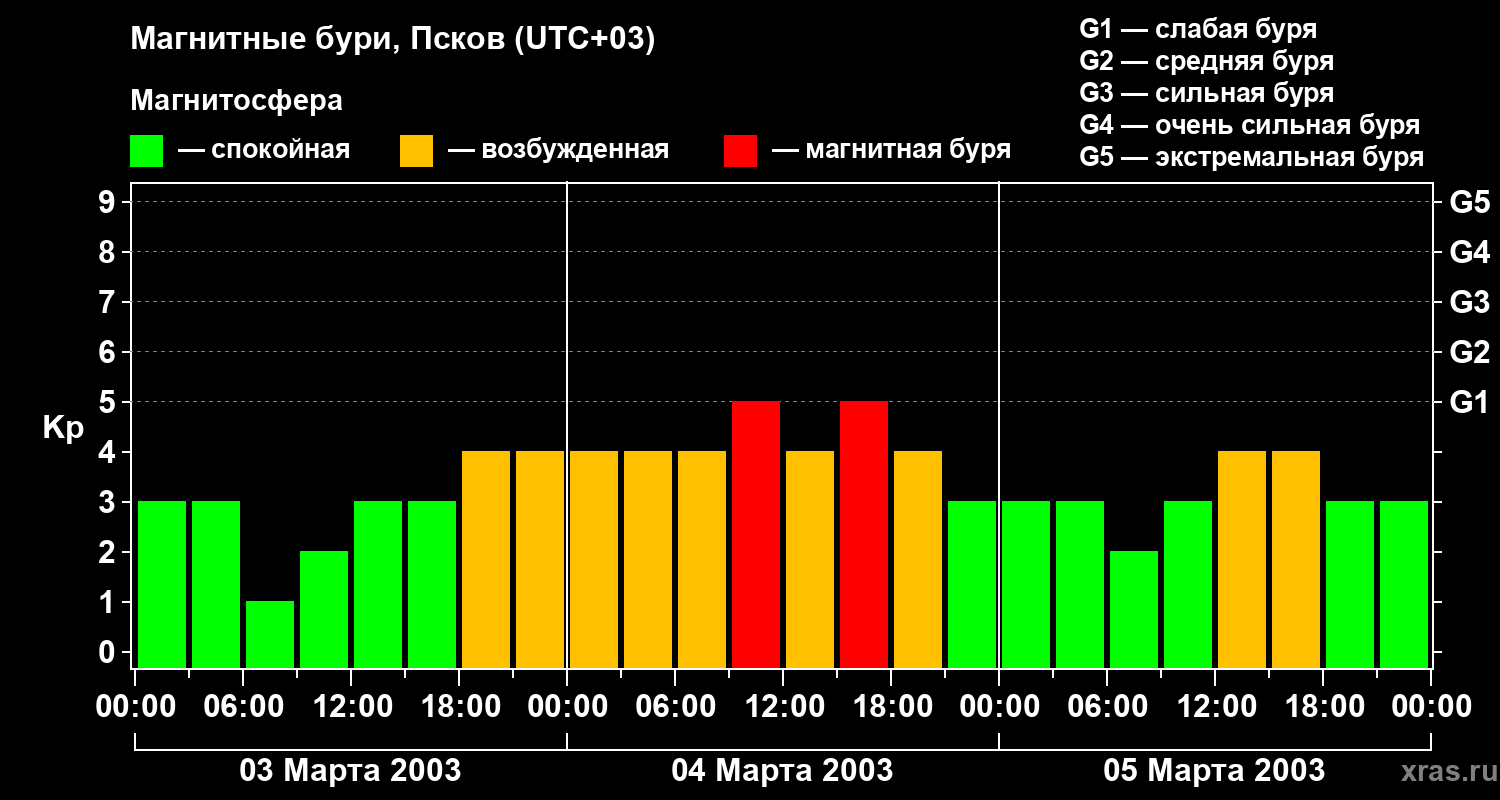Click the right-axis 'G4' label
This screenshot has height=800, width=1500.
[x=1469, y=252]
